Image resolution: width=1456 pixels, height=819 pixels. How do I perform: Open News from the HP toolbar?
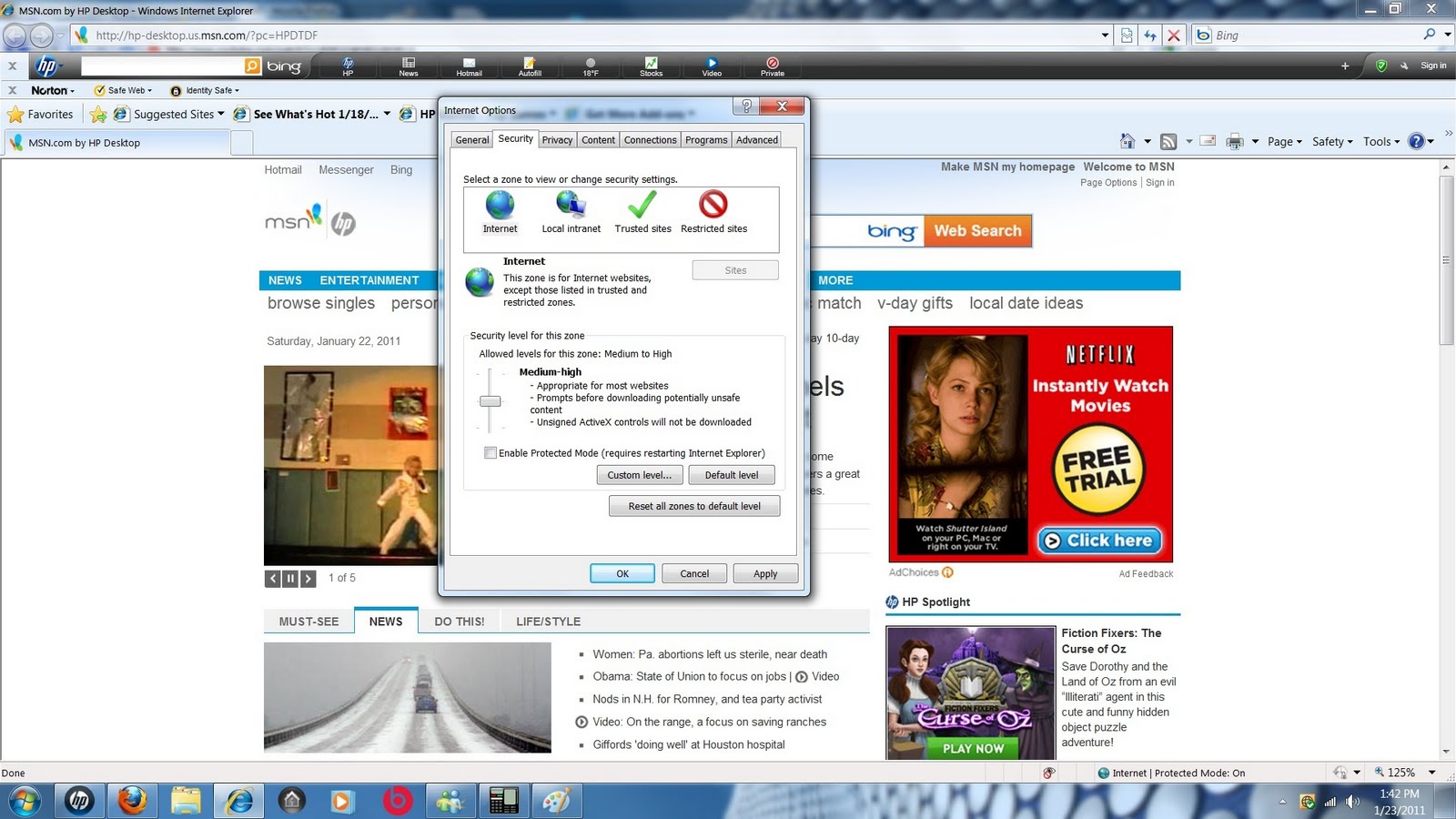pyautogui.click(x=409, y=66)
